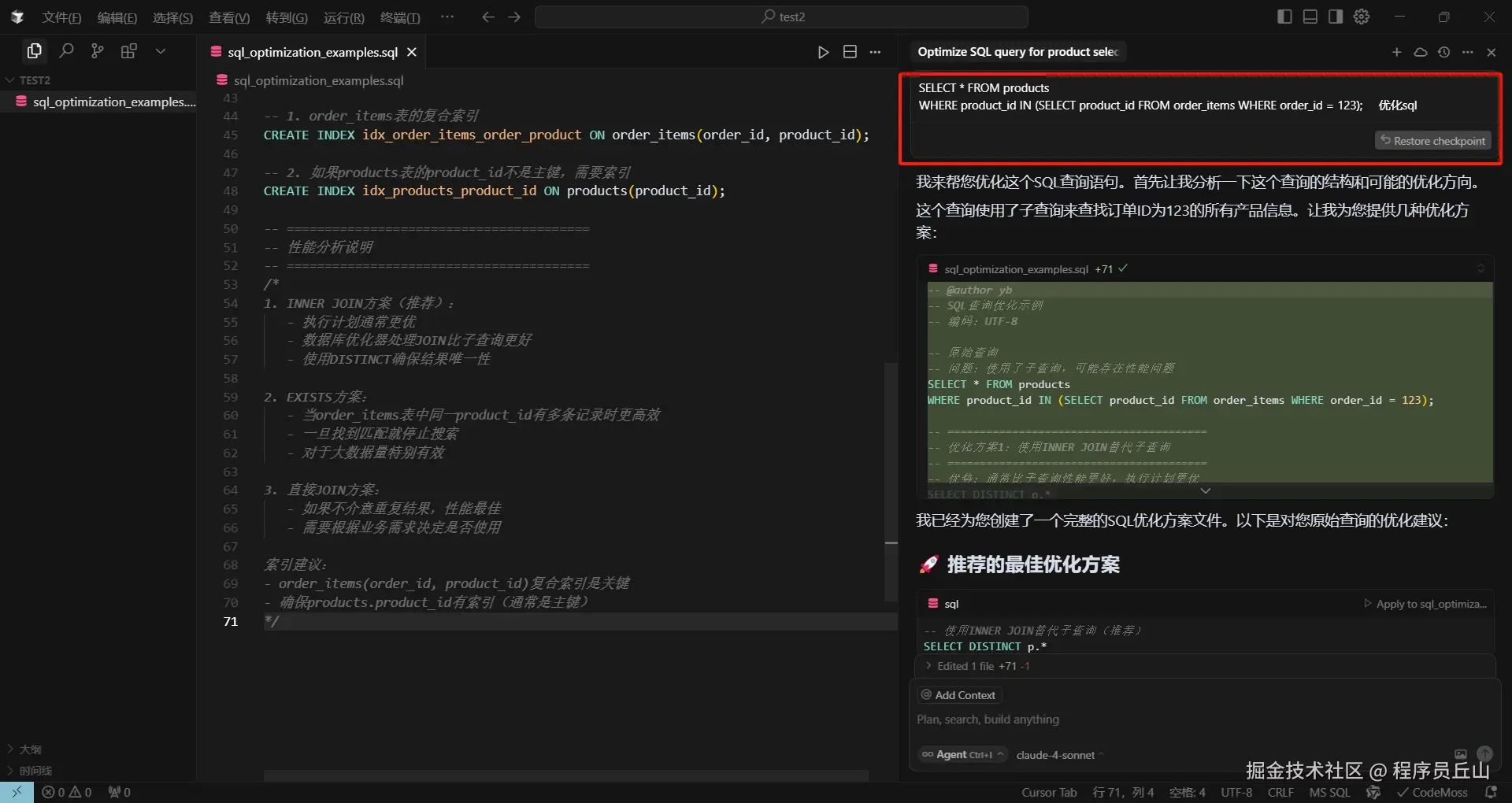Open remote window indicator in status bar
The image size is (1512, 803).
tap(17, 792)
